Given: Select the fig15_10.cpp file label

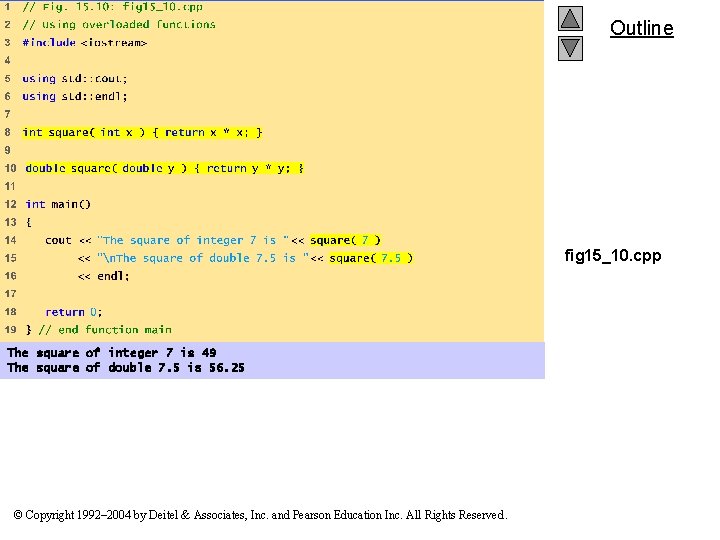Looking at the screenshot, I should 613,255.
